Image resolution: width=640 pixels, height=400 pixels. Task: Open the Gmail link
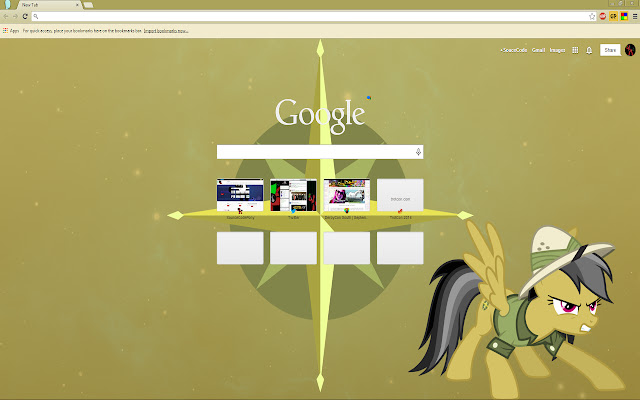click(538, 50)
